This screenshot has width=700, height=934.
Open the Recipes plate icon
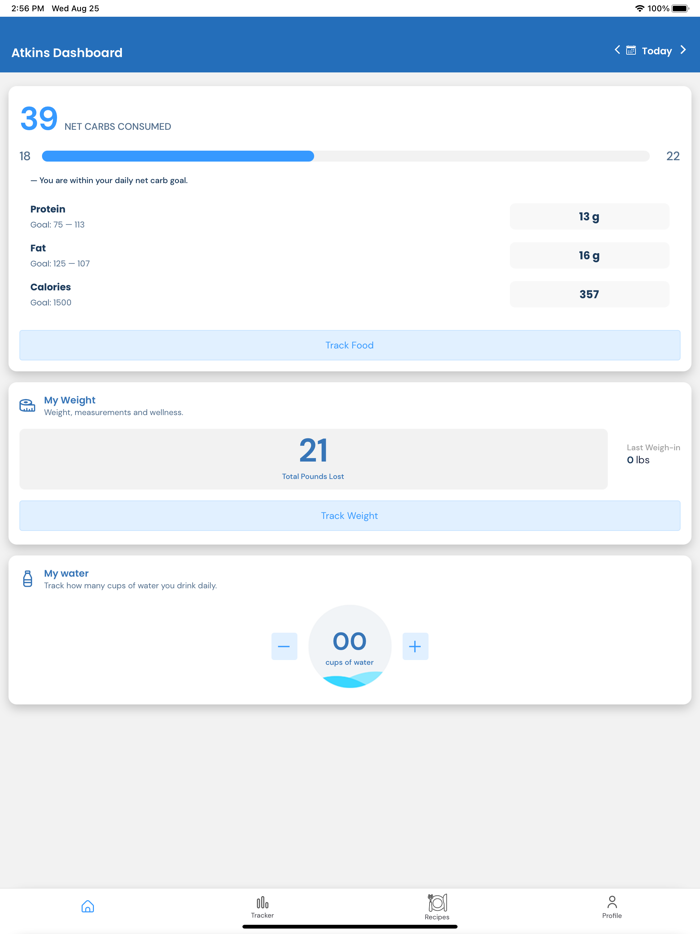pyautogui.click(x=437, y=901)
